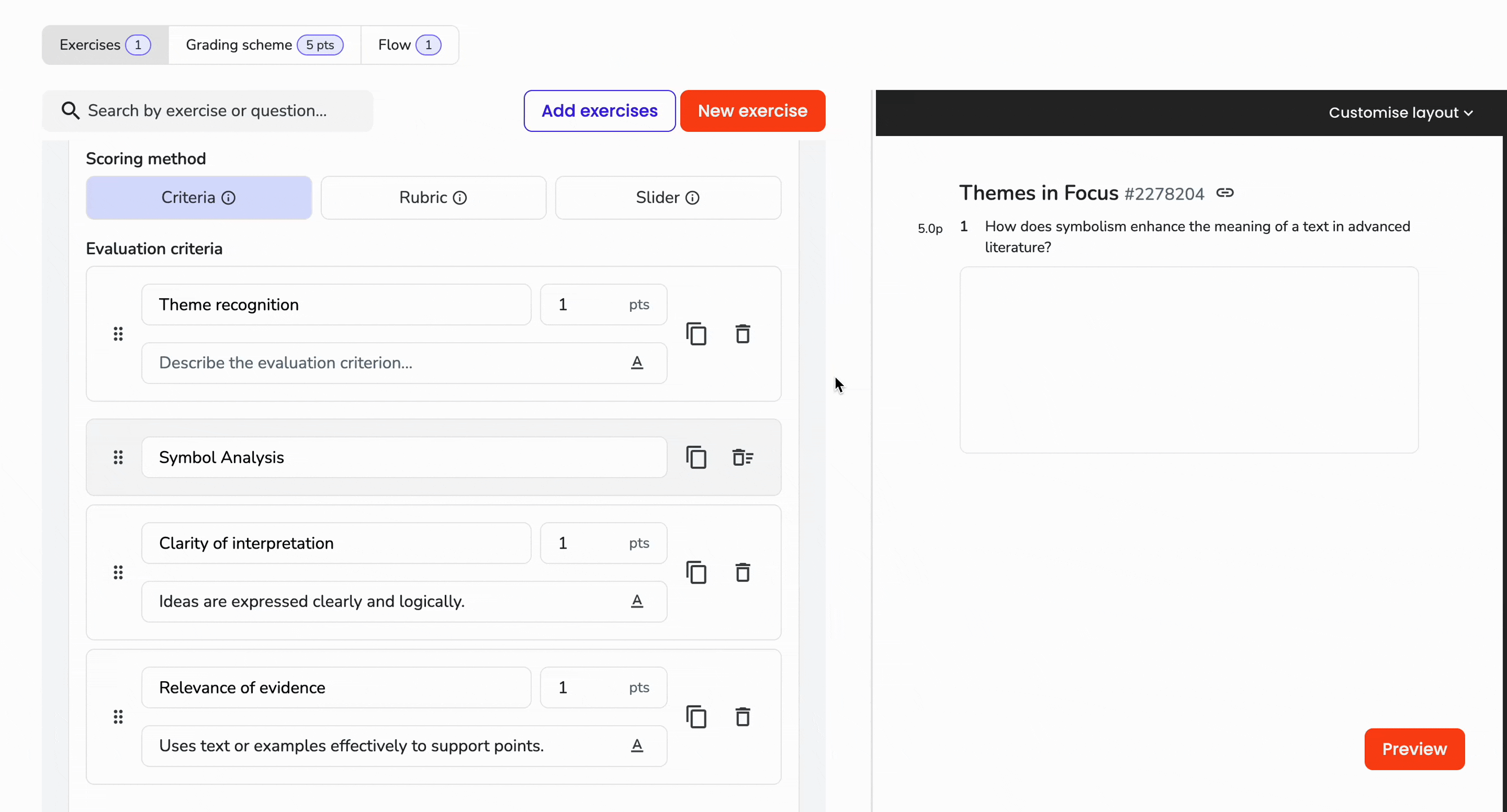
Task: Delete the Clarity of interpretation criterion
Action: (x=742, y=572)
